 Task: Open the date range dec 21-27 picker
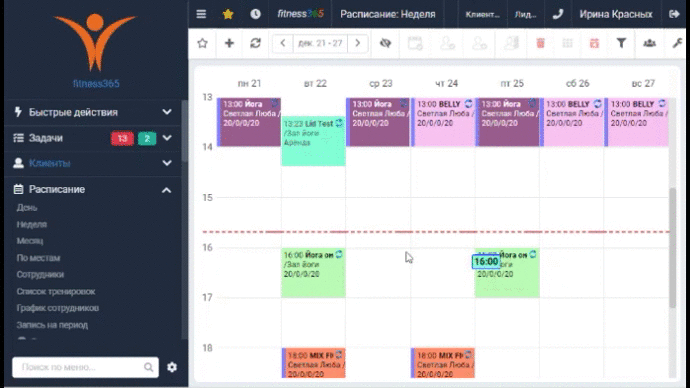click(x=320, y=43)
